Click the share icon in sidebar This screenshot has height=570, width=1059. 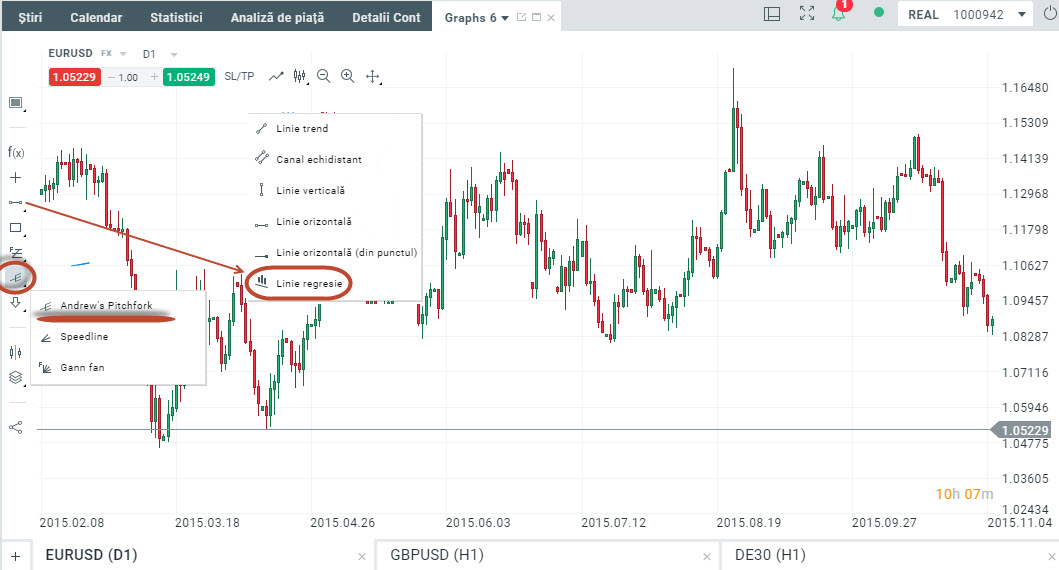15,427
